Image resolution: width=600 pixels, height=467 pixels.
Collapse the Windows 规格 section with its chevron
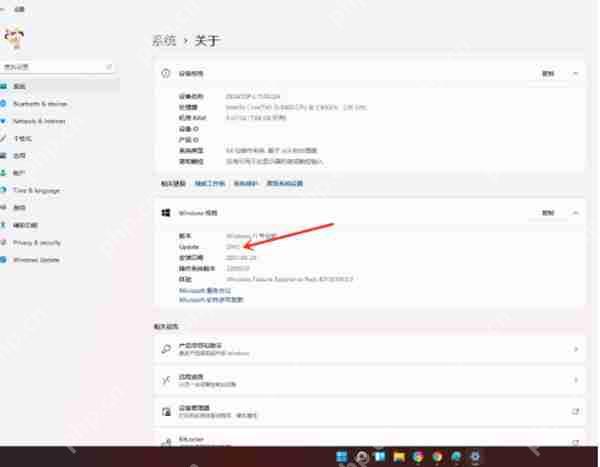pyautogui.click(x=576, y=213)
